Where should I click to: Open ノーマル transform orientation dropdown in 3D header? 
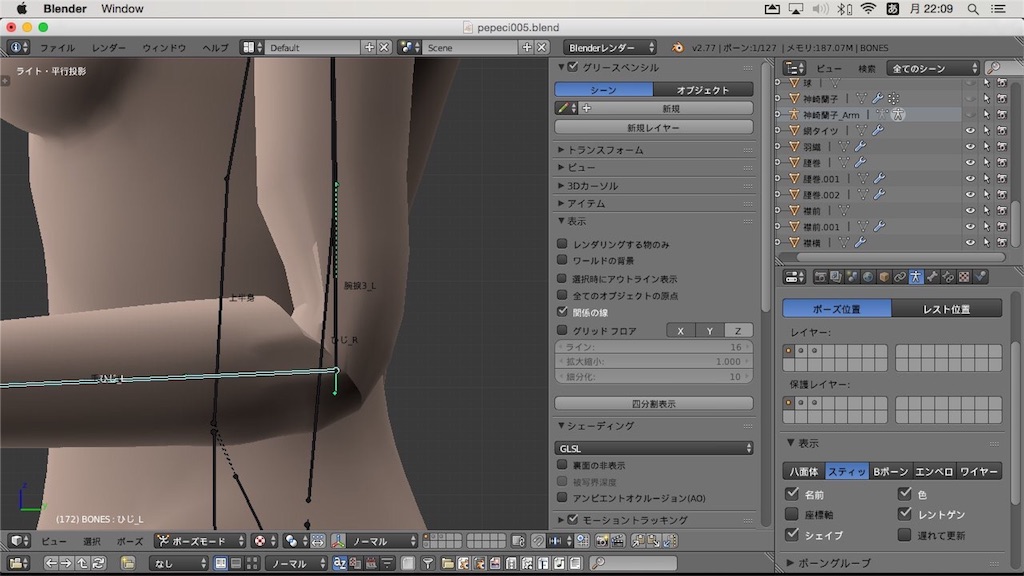pyautogui.click(x=382, y=541)
